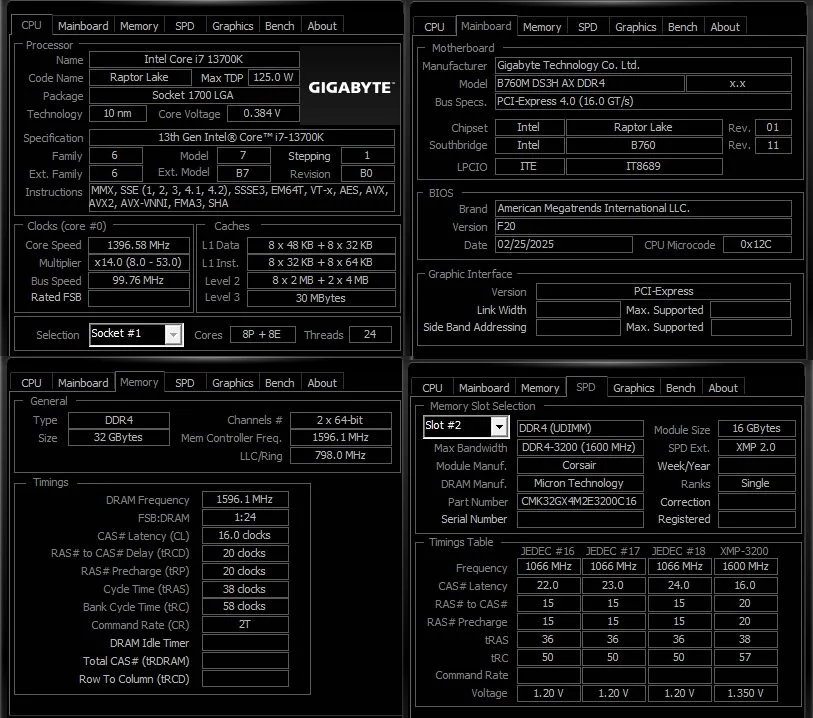Click the 8P + 8E cores value

pyautogui.click(x=262, y=334)
